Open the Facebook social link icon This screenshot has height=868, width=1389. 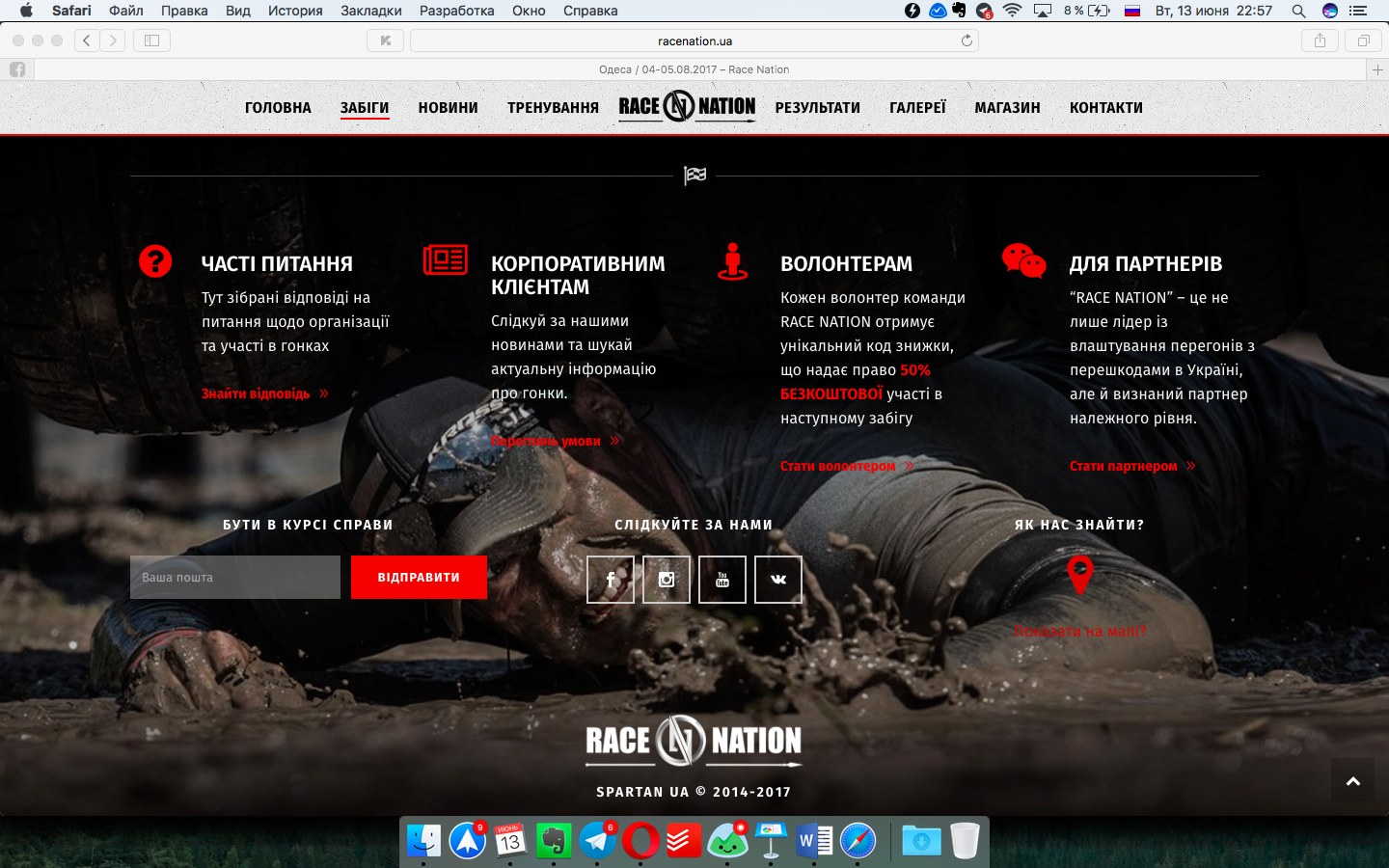tap(611, 580)
